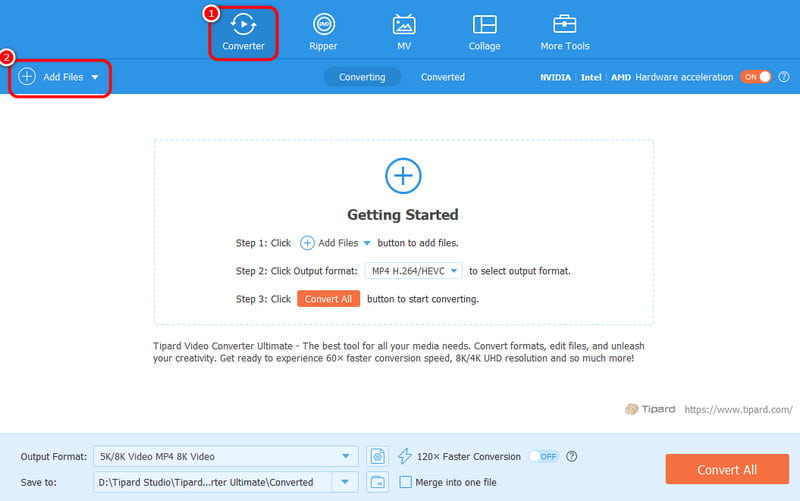Open output folder icon beside Save to

pos(378,482)
